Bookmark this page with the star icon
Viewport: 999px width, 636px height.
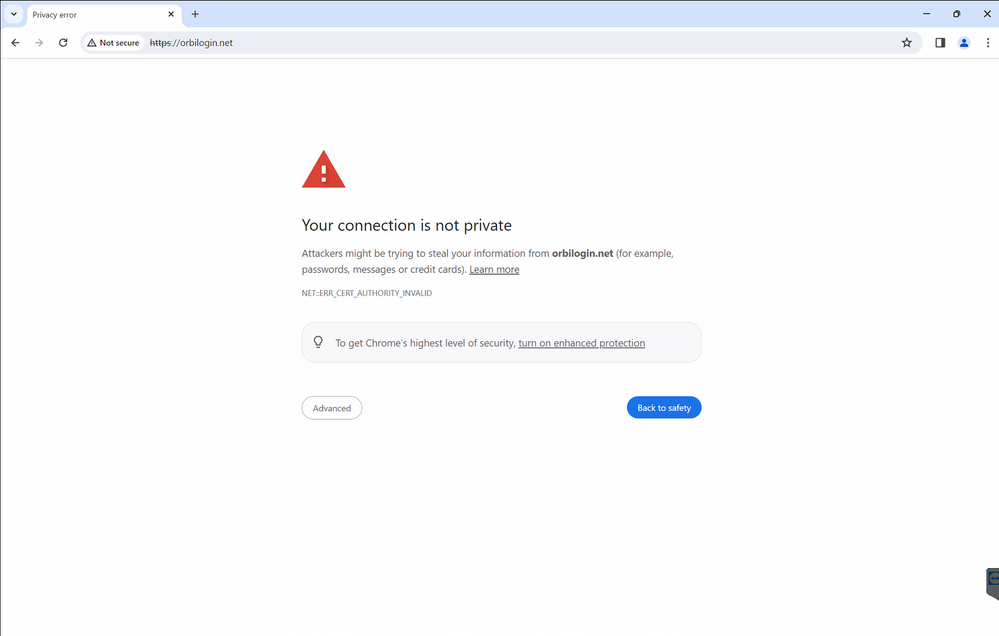tap(907, 43)
